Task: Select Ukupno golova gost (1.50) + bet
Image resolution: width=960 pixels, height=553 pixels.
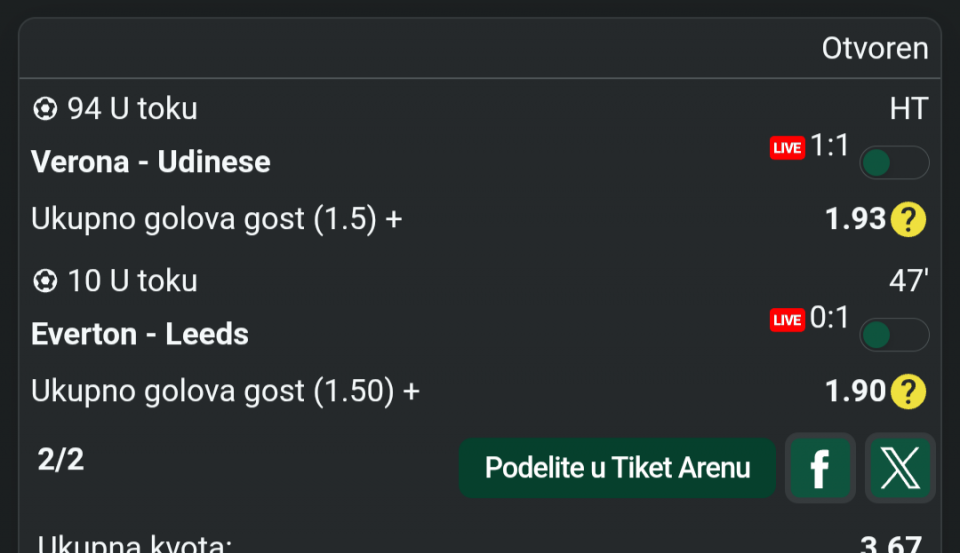Action: pyautogui.click(x=225, y=391)
